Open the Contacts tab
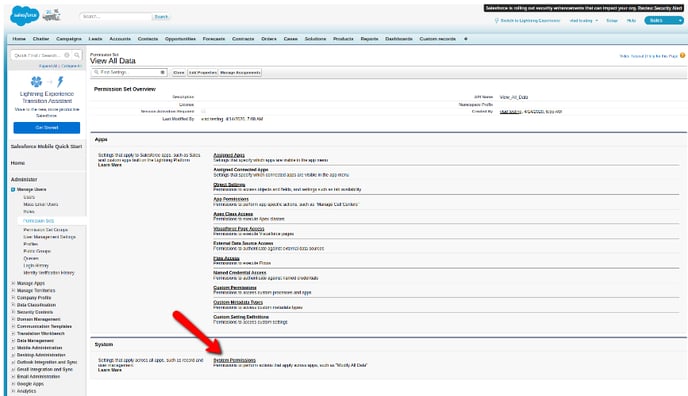The width and height of the screenshot is (688, 396). coord(148,39)
